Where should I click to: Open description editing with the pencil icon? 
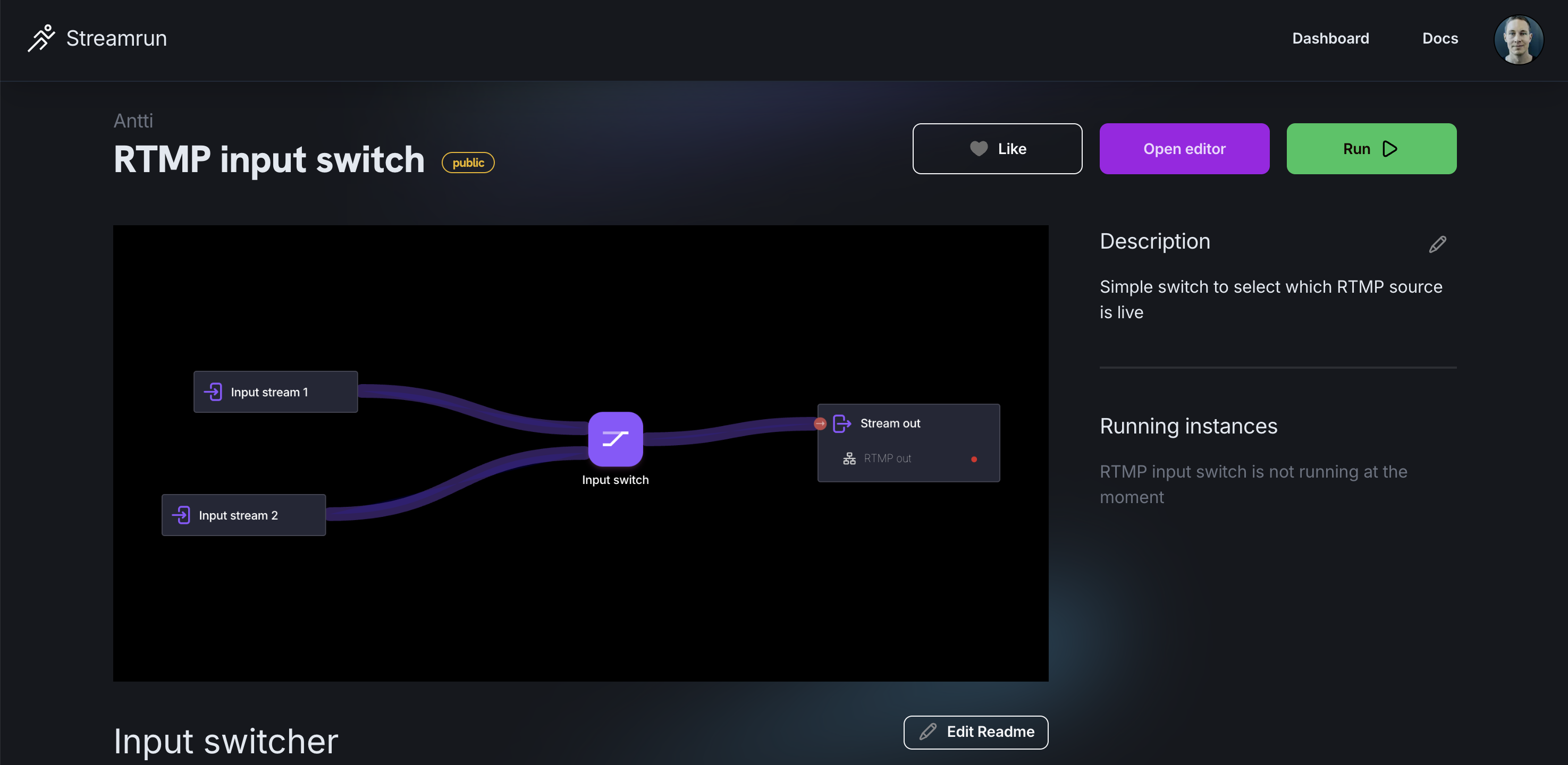click(x=1437, y=243)
